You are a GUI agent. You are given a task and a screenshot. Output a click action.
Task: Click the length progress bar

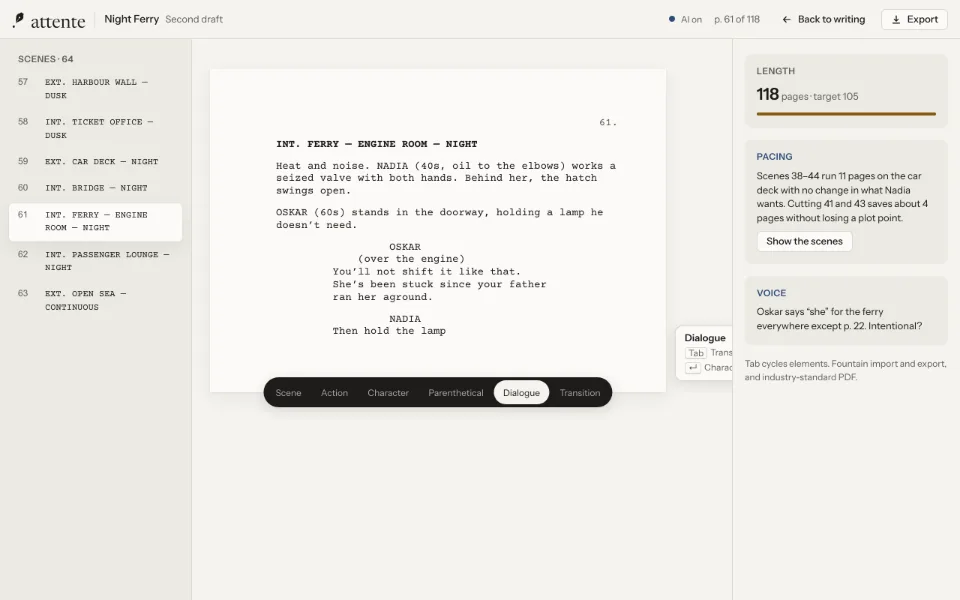[846, 114]
